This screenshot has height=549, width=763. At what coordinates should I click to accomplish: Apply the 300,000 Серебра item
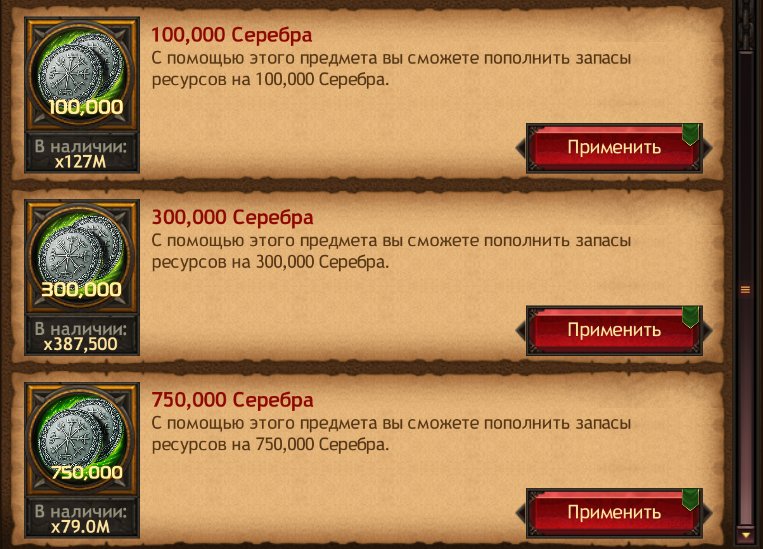(614, 330)
